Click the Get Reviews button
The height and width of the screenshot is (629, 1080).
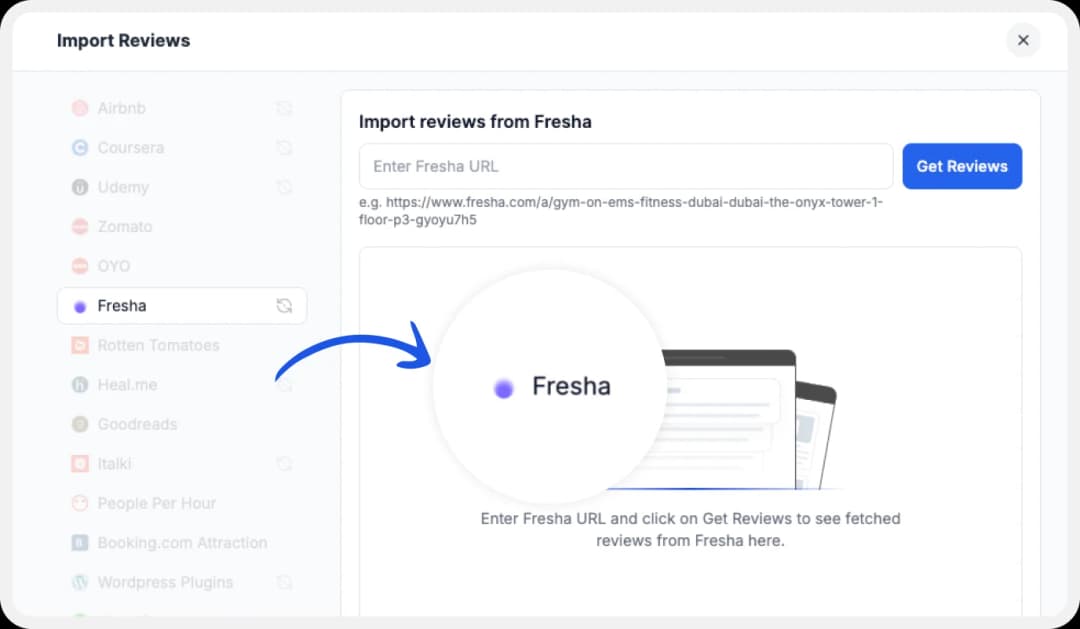962,166
